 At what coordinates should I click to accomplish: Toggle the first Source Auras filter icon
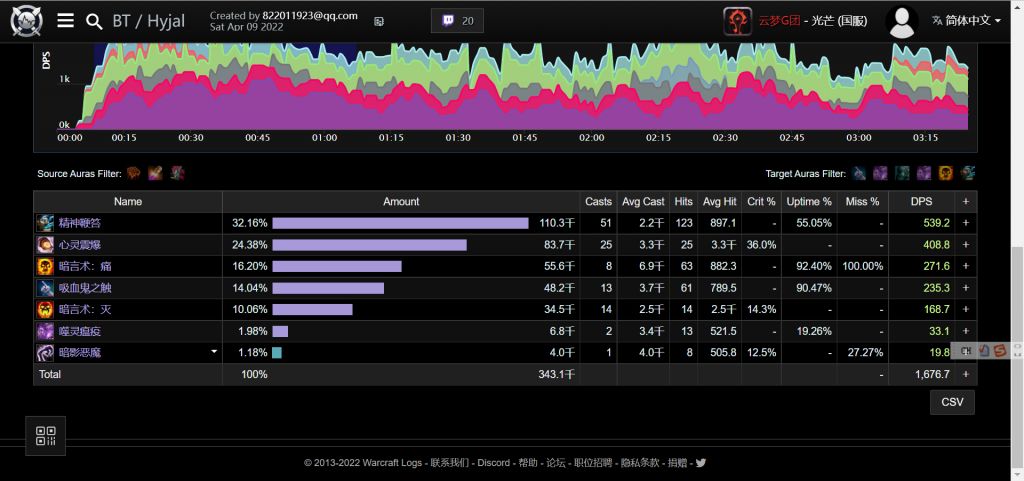pyautogui.click(x=133, y=173)
